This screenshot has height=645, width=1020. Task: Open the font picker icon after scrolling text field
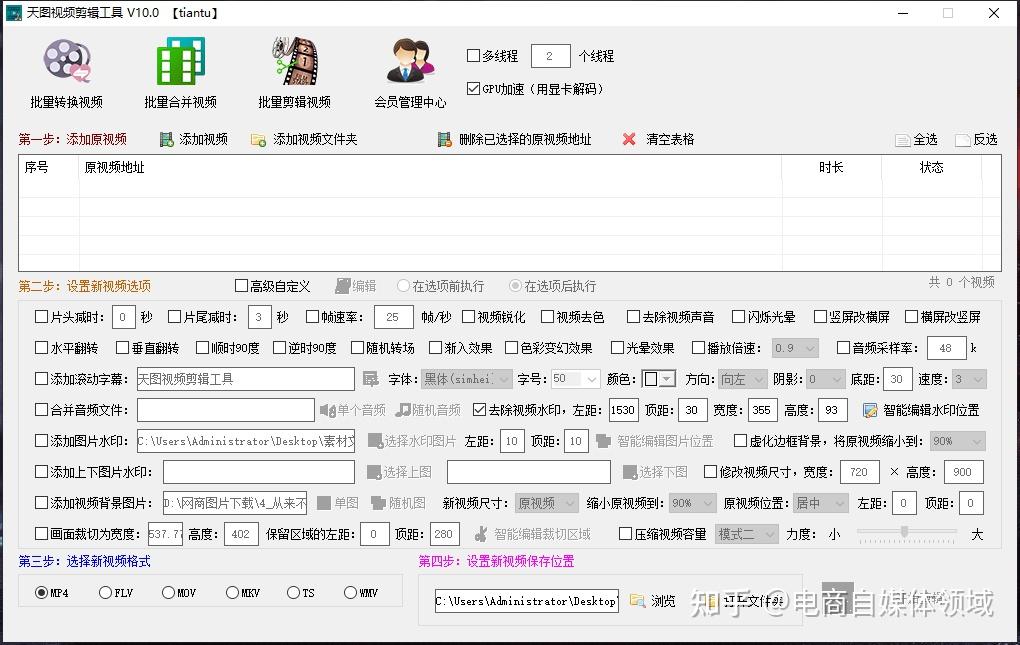click(x=371, y=379)
